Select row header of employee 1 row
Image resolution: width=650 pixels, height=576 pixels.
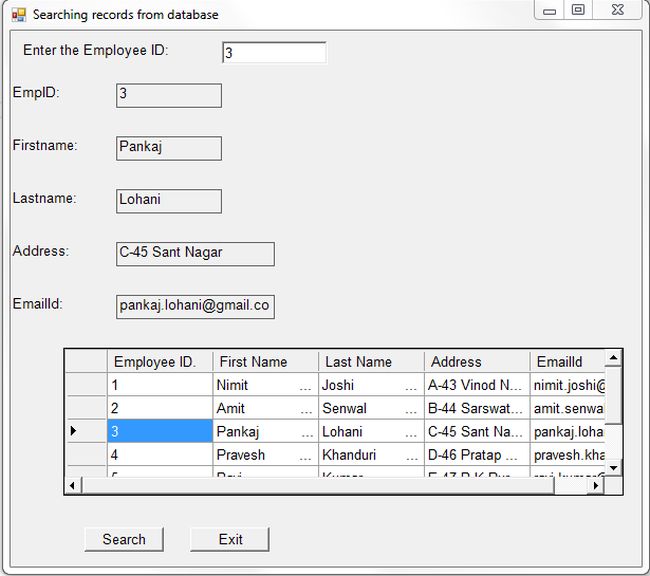click(x=87, y=384)
